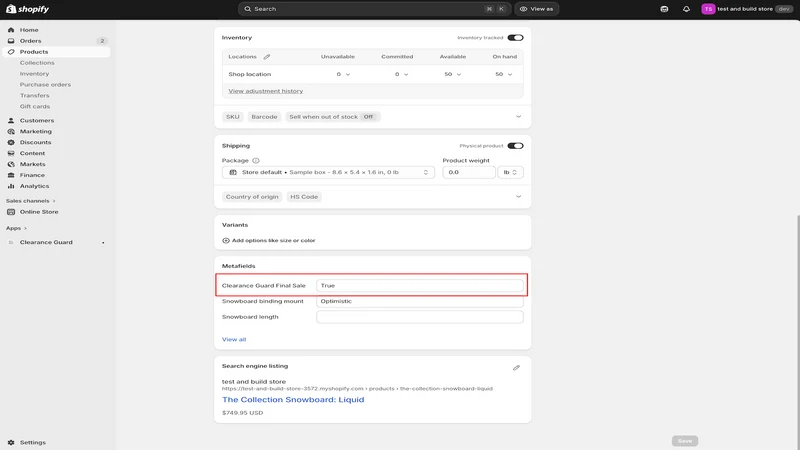Click the Orders badge showing 2
800x450 pixels.
102,41
